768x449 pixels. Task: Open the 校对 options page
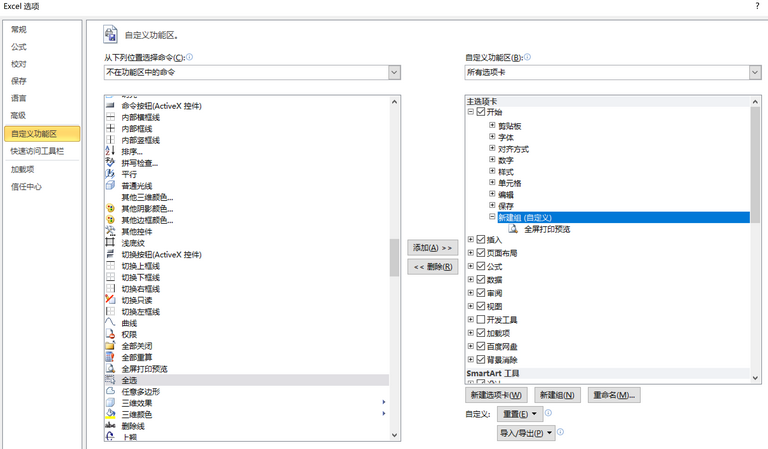coord(19,64)
